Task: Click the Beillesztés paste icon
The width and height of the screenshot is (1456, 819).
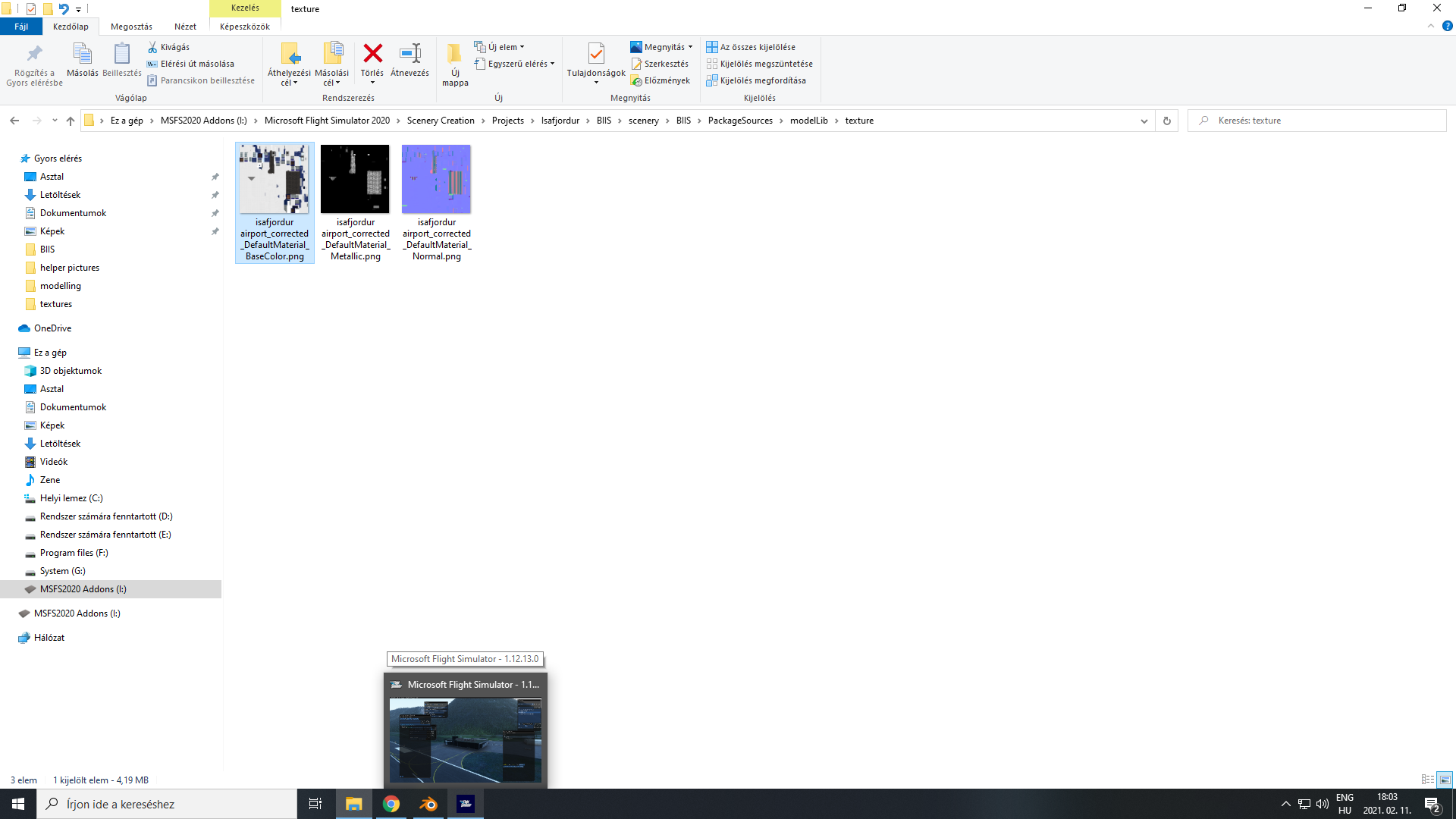Action: coord(121,55)
